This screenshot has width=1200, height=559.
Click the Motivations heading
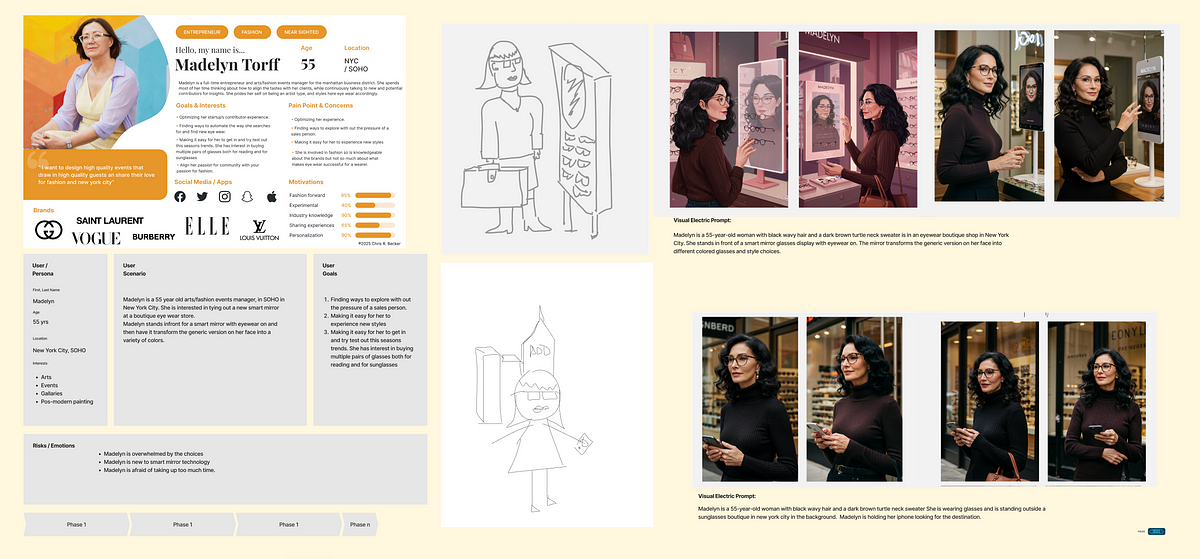pos(306,182)
